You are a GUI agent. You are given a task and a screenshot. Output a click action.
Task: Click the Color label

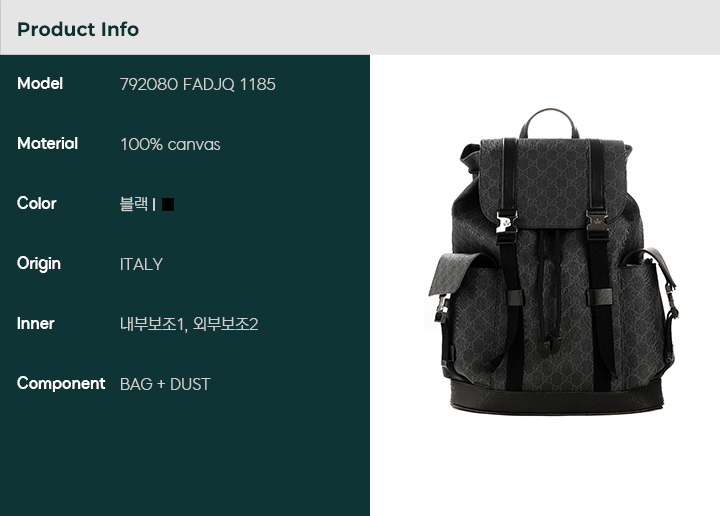[x=37, y=203]
